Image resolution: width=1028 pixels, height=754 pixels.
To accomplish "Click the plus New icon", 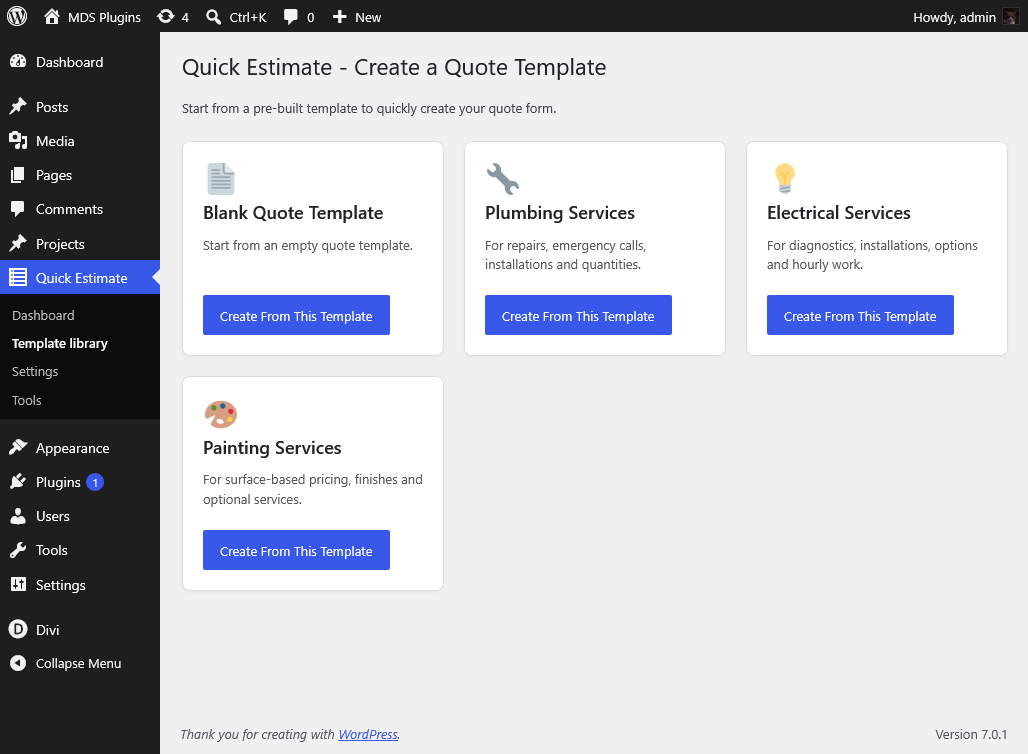I will tap(339, 17).
